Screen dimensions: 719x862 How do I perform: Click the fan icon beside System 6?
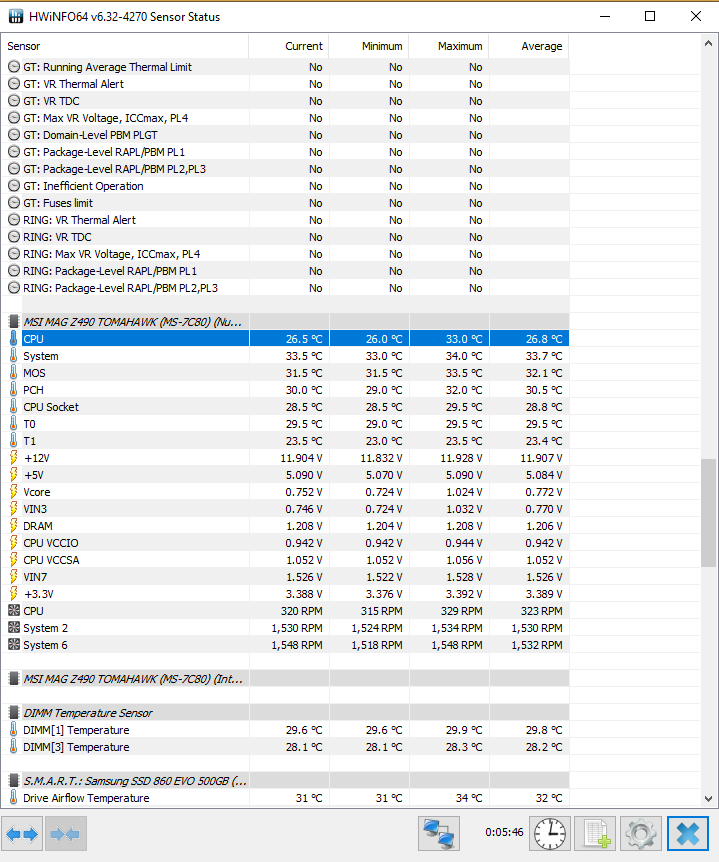point(14,645)
